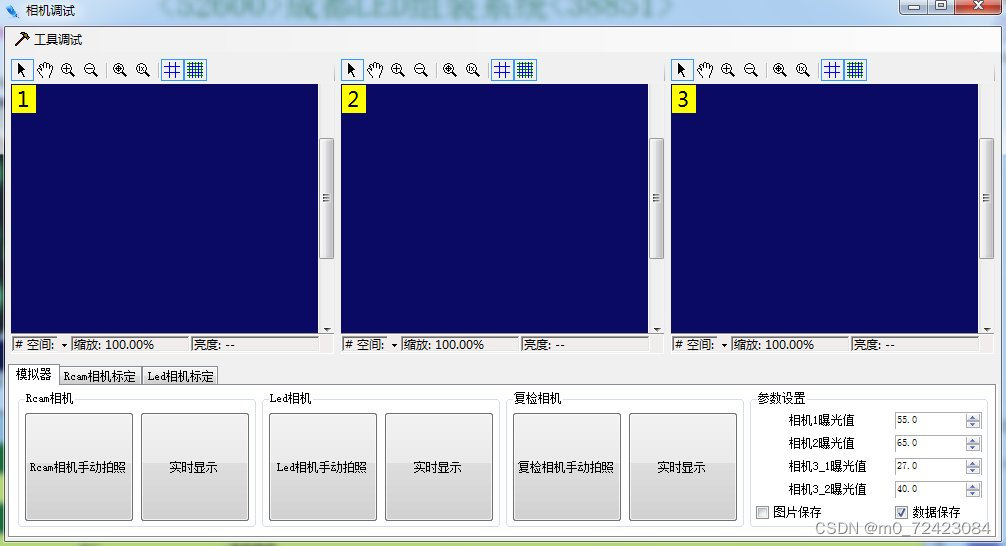Click Rcam相机手动拍照 button

(79, 466)
